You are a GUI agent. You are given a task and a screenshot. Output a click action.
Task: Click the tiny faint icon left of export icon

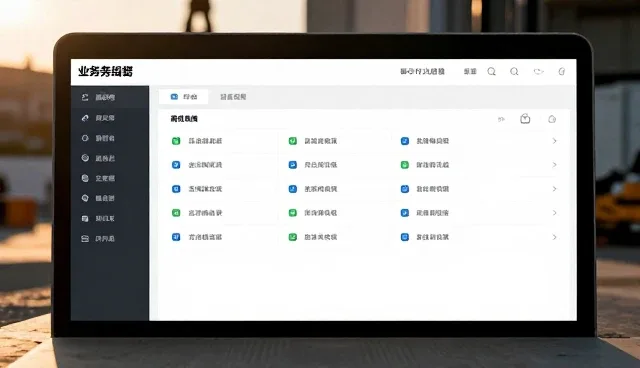[x=501, y=119]
